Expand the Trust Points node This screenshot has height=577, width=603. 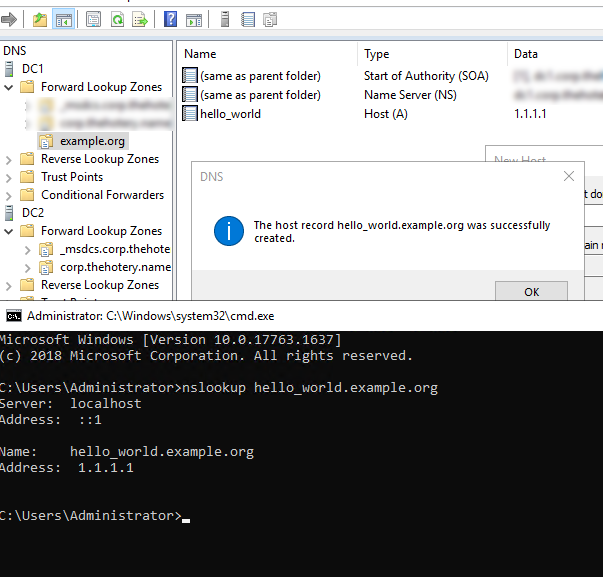(x=9, y=178)
